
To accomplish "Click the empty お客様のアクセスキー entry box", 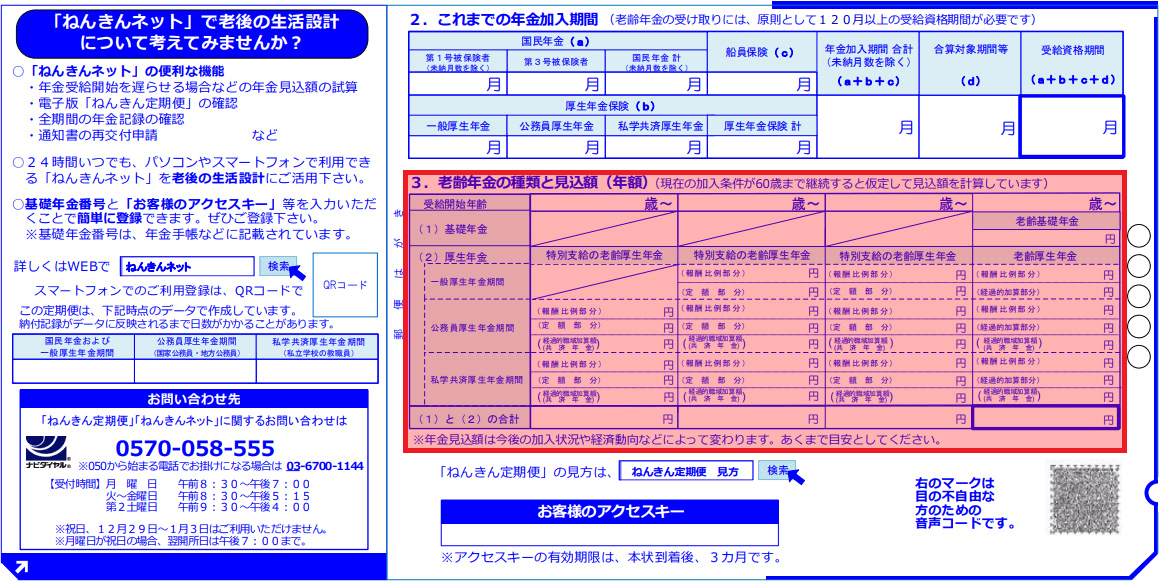I will [x=610, y=535].
